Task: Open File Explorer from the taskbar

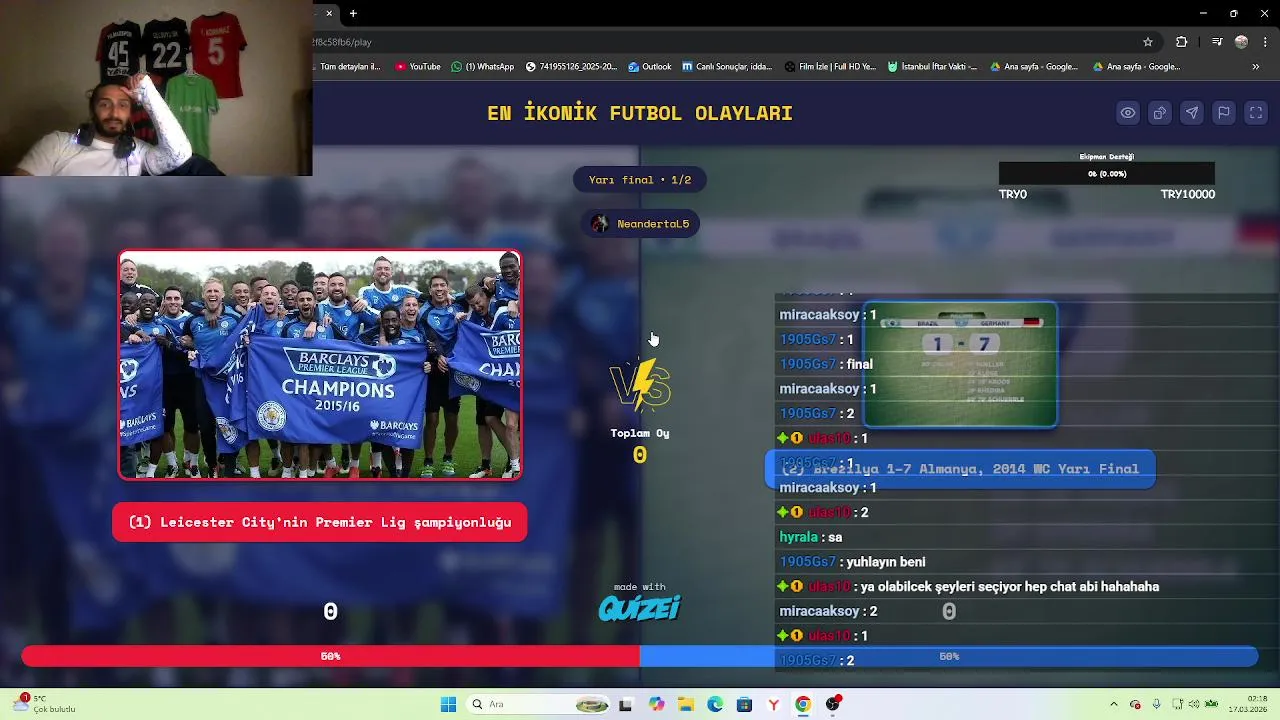Action: (686, 704)
